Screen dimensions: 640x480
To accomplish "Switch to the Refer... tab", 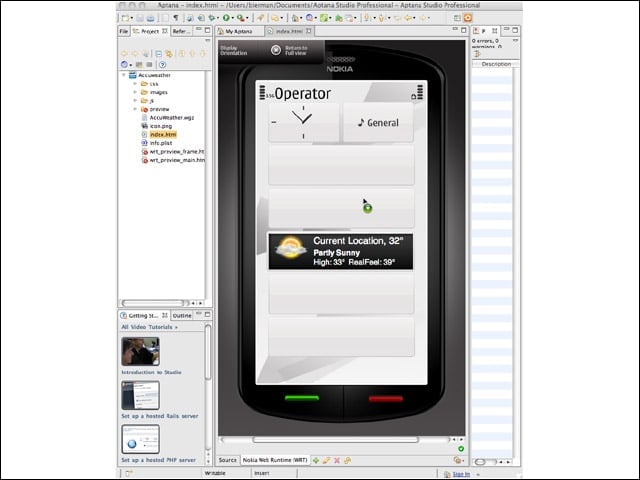I will [181, 31].
